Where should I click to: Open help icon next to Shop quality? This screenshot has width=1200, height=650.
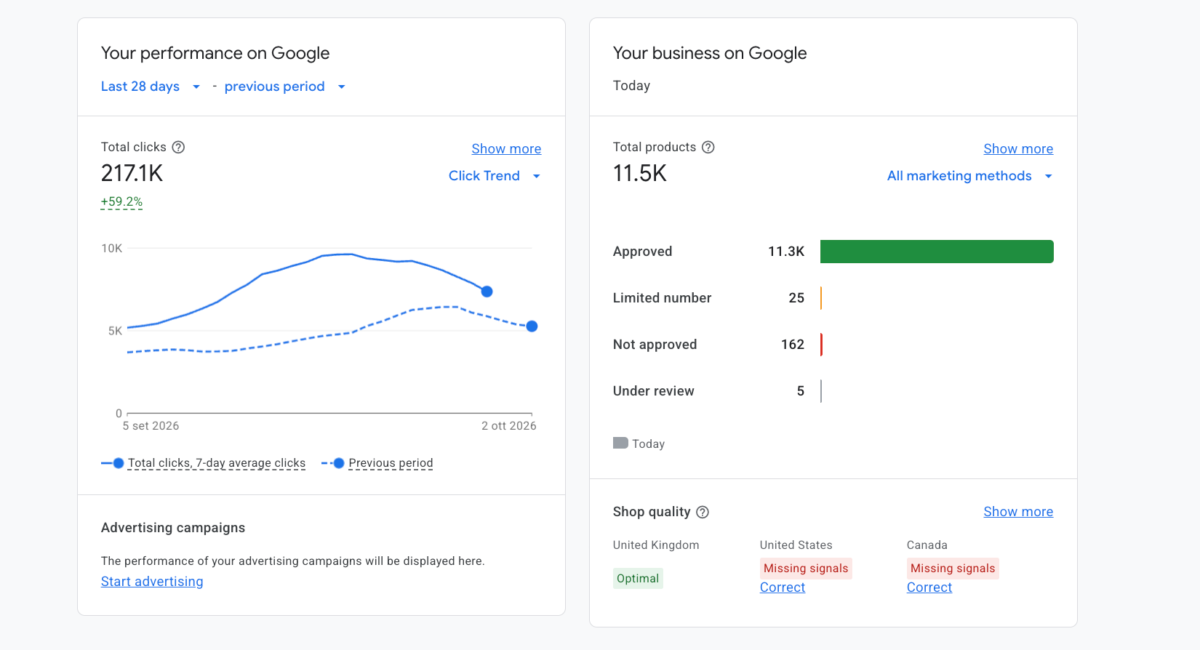[x=702, y=512]
